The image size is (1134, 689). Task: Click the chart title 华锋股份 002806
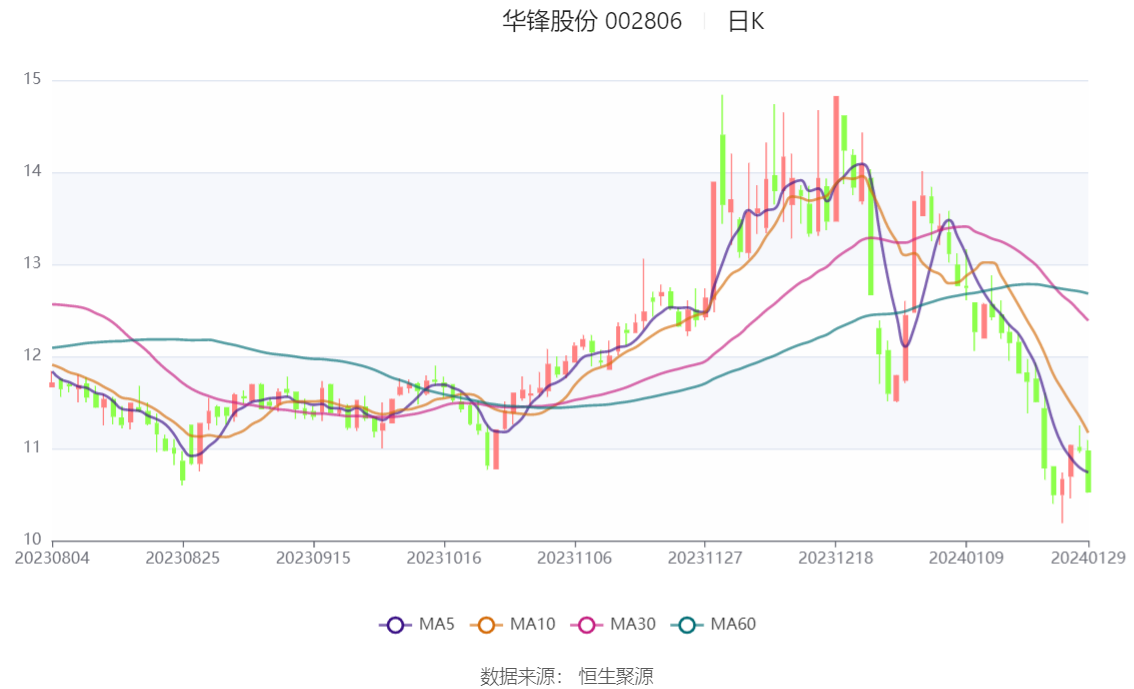592,21
